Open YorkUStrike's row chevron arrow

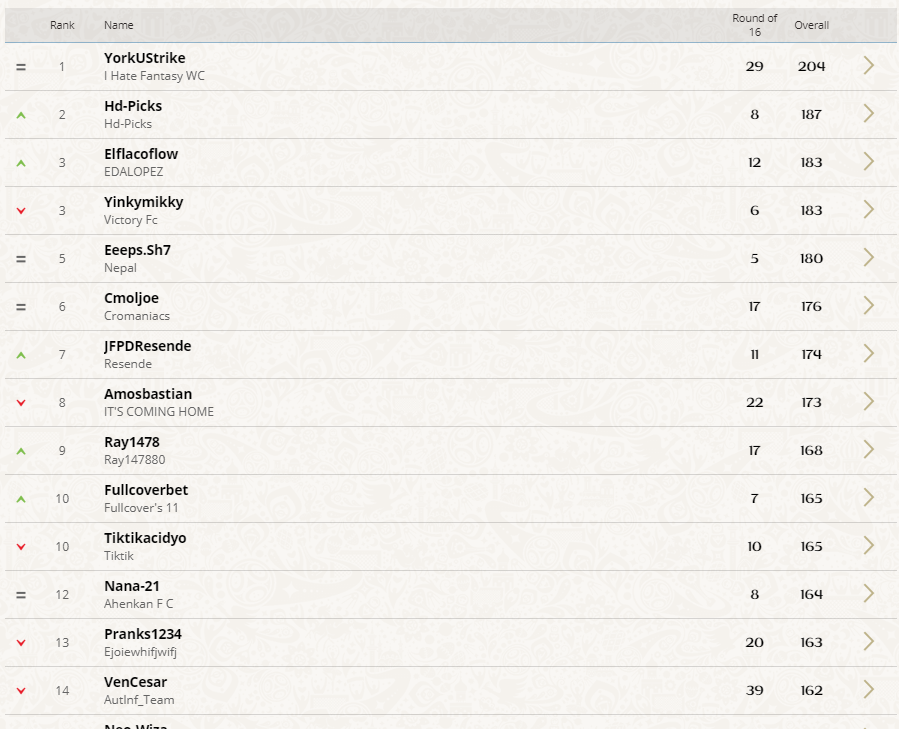click(869, 66)
